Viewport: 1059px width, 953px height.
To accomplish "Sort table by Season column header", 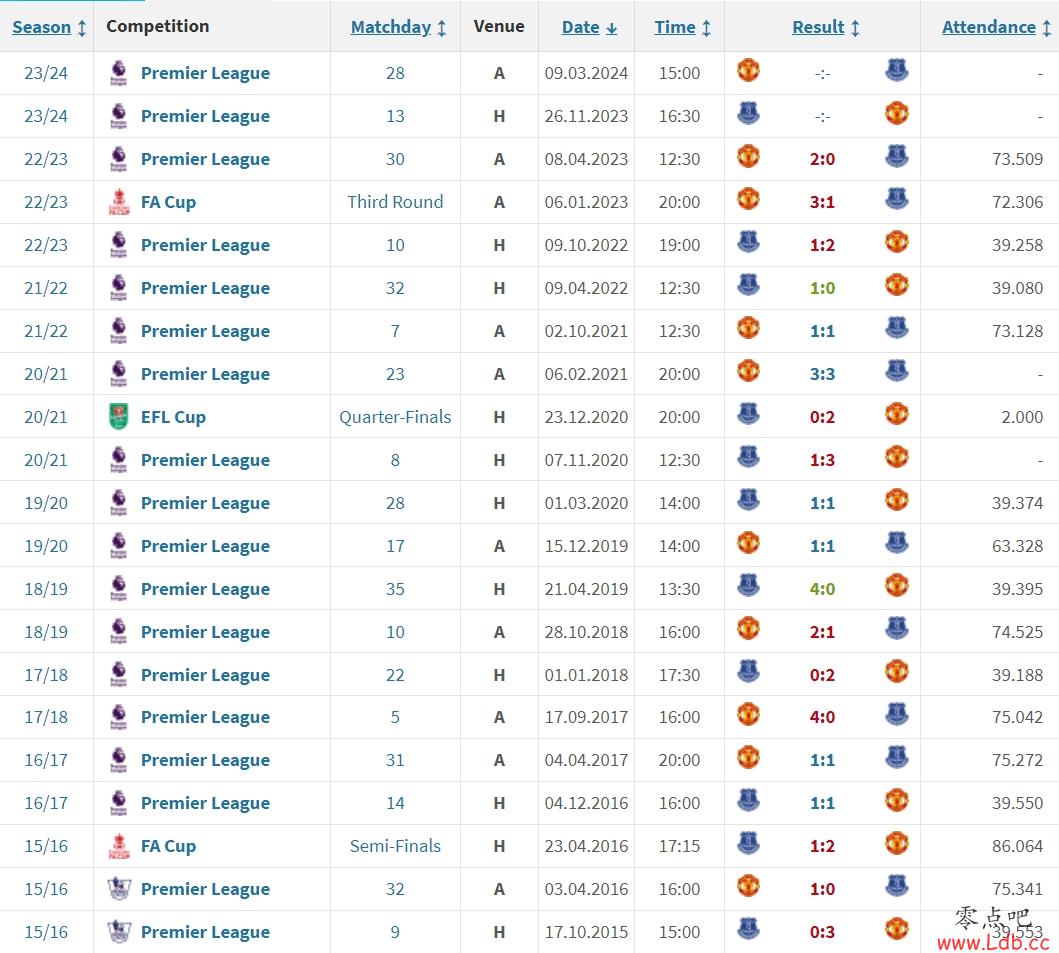I will 49,27.
